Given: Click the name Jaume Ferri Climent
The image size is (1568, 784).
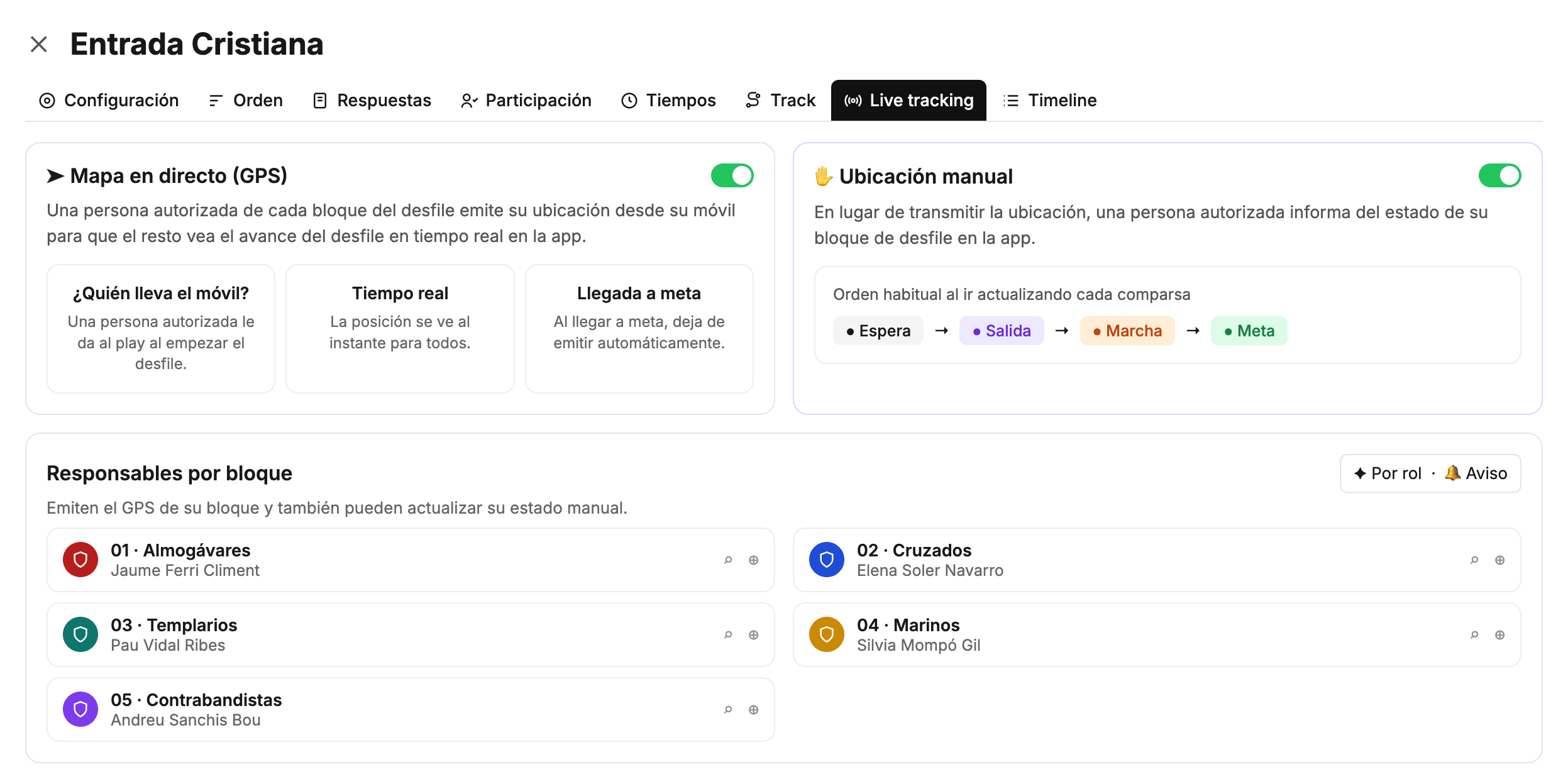Looking at the screenshot, I should pyautogui.click(x=185, y=571).
